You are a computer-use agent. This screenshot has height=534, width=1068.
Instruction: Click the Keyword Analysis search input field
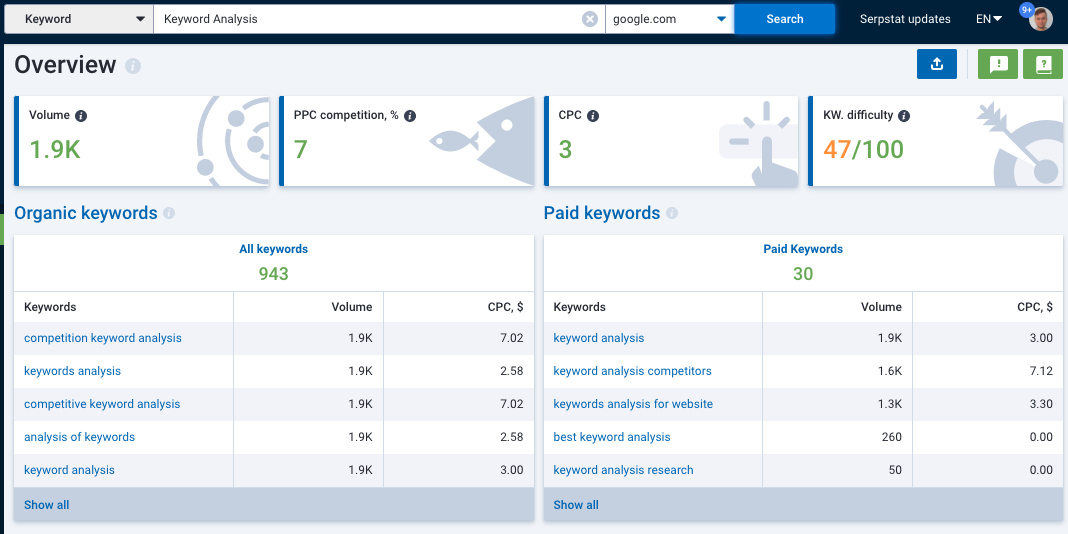370,19
